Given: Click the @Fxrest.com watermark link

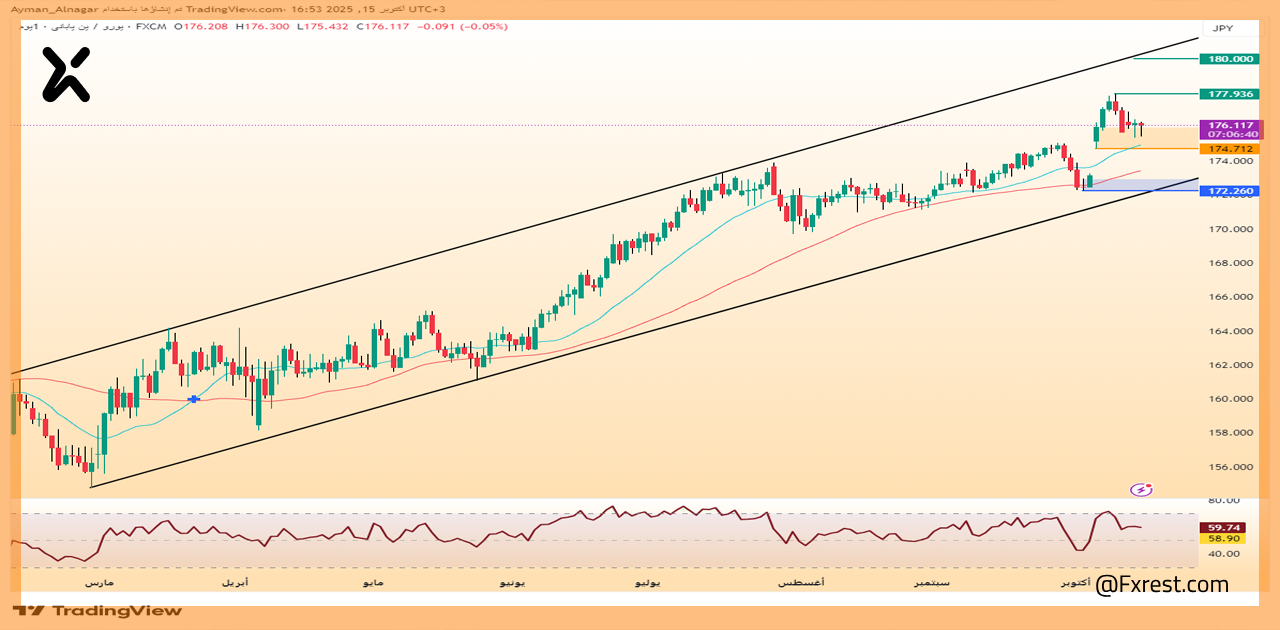Looking at the screenshot, I should pyautogui.click(x=1162, y=584).
